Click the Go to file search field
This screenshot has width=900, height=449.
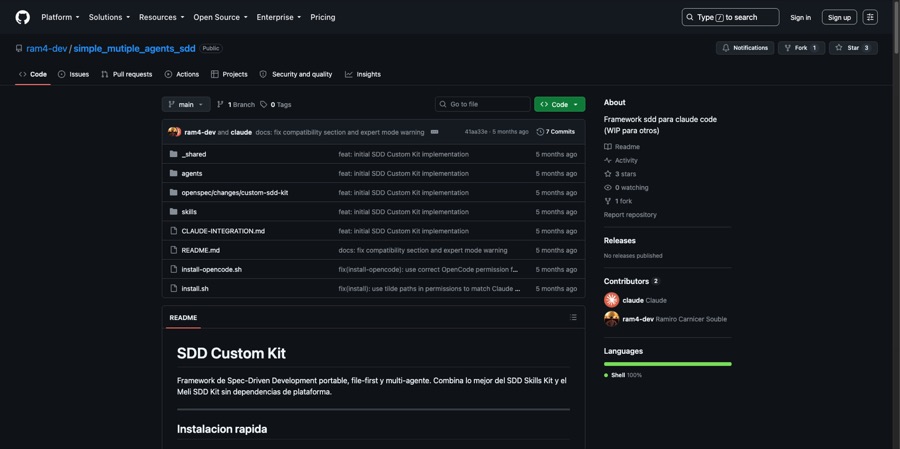483,104
